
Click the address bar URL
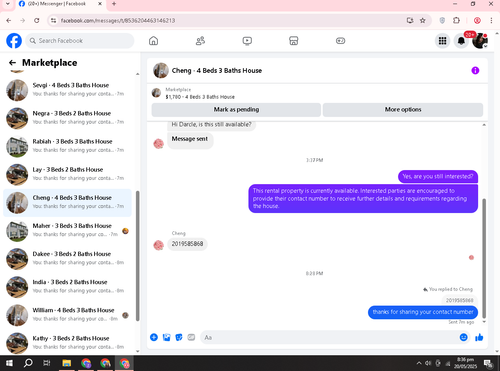click(x=117, y=20)
